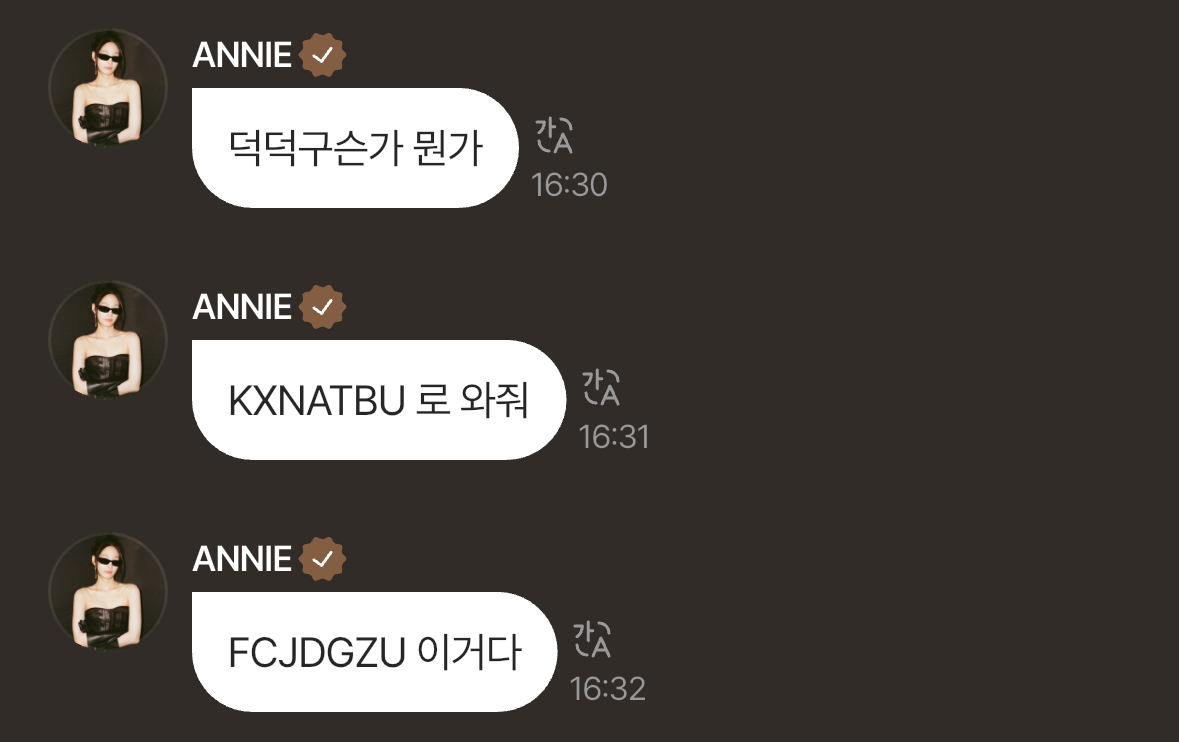Image resolution: width=1179 pixels, height=742 pixels.
Task: Select the 덕덕구슨가 뭔가 chat bubble
Action: [355, 147]
